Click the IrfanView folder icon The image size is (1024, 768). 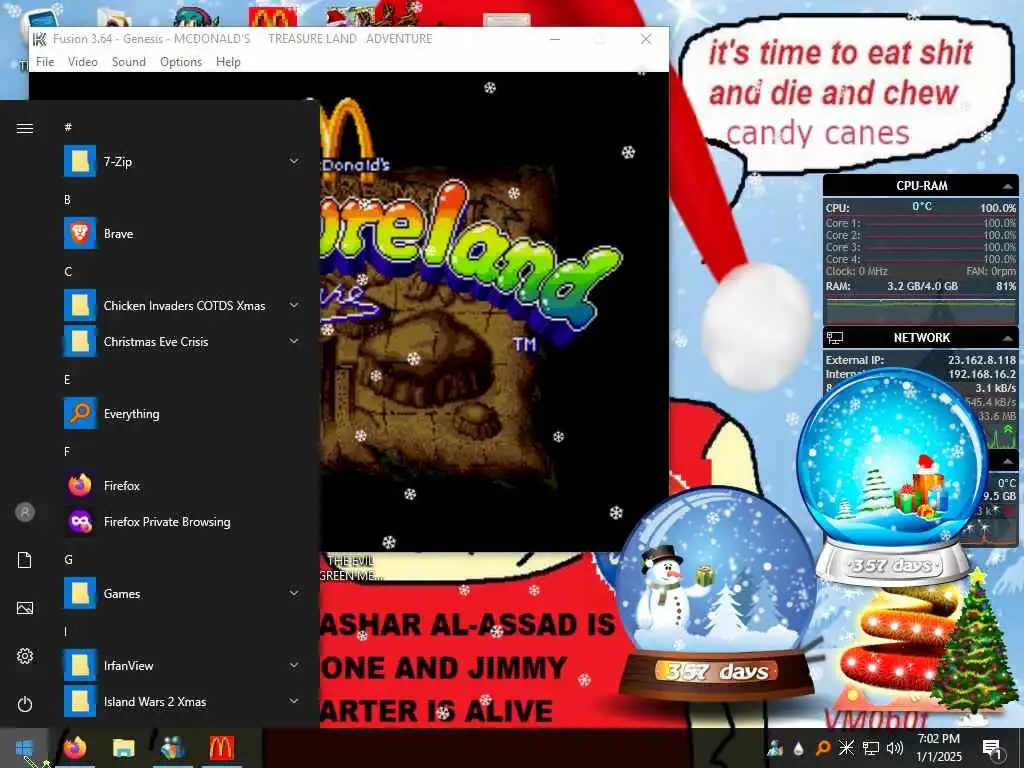[80, 665]
